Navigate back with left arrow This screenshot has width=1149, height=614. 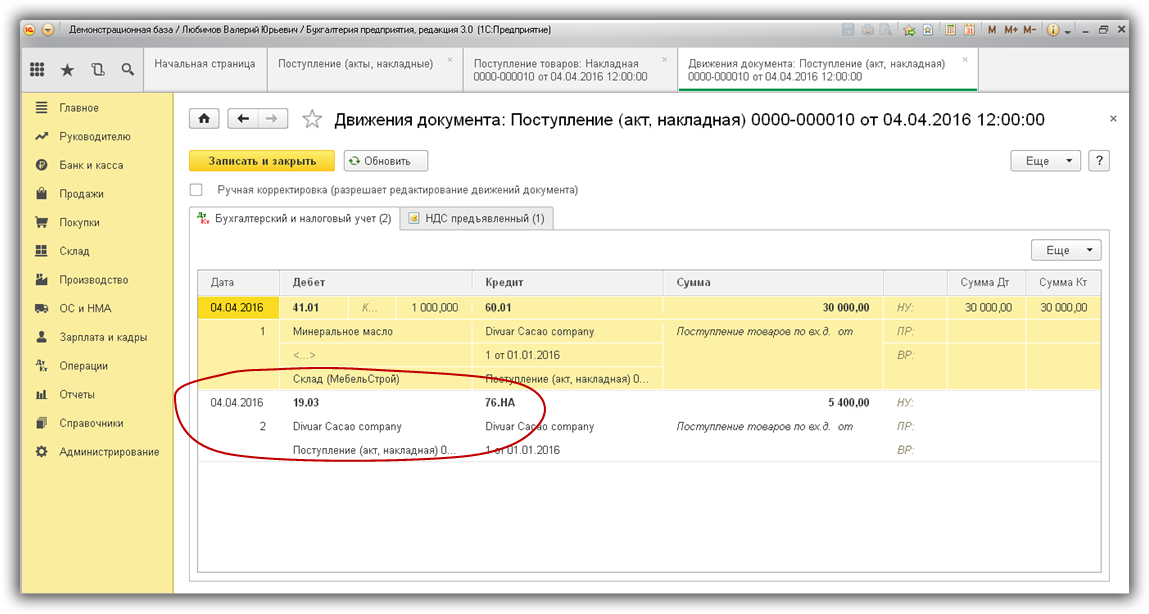tap(243, 119)
